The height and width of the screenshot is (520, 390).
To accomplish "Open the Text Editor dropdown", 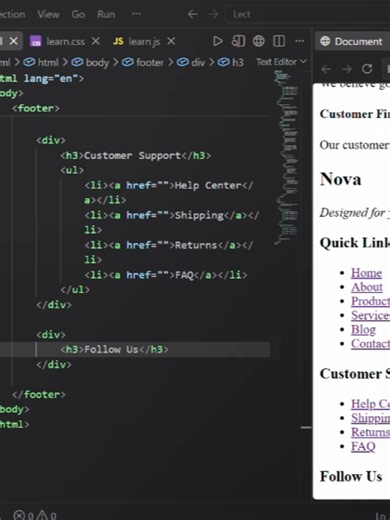I will tap(281, 62).
